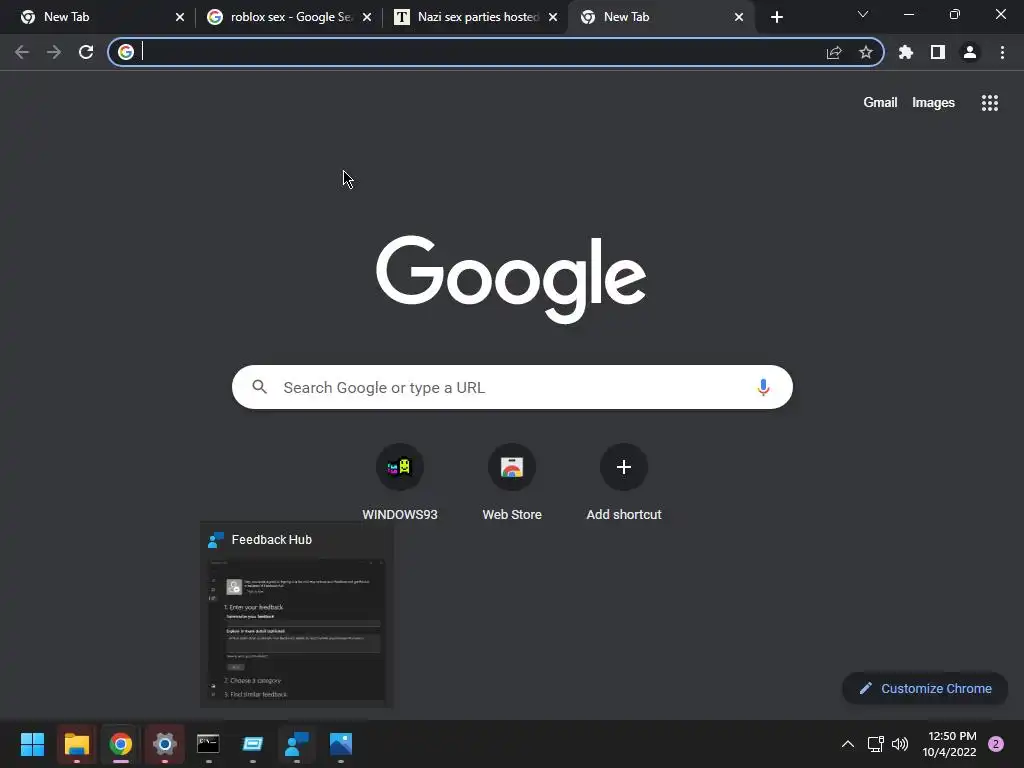This screenshot has height=768, width=1024.
Task: Close the tab with T favicon
Action: (553, 17)
